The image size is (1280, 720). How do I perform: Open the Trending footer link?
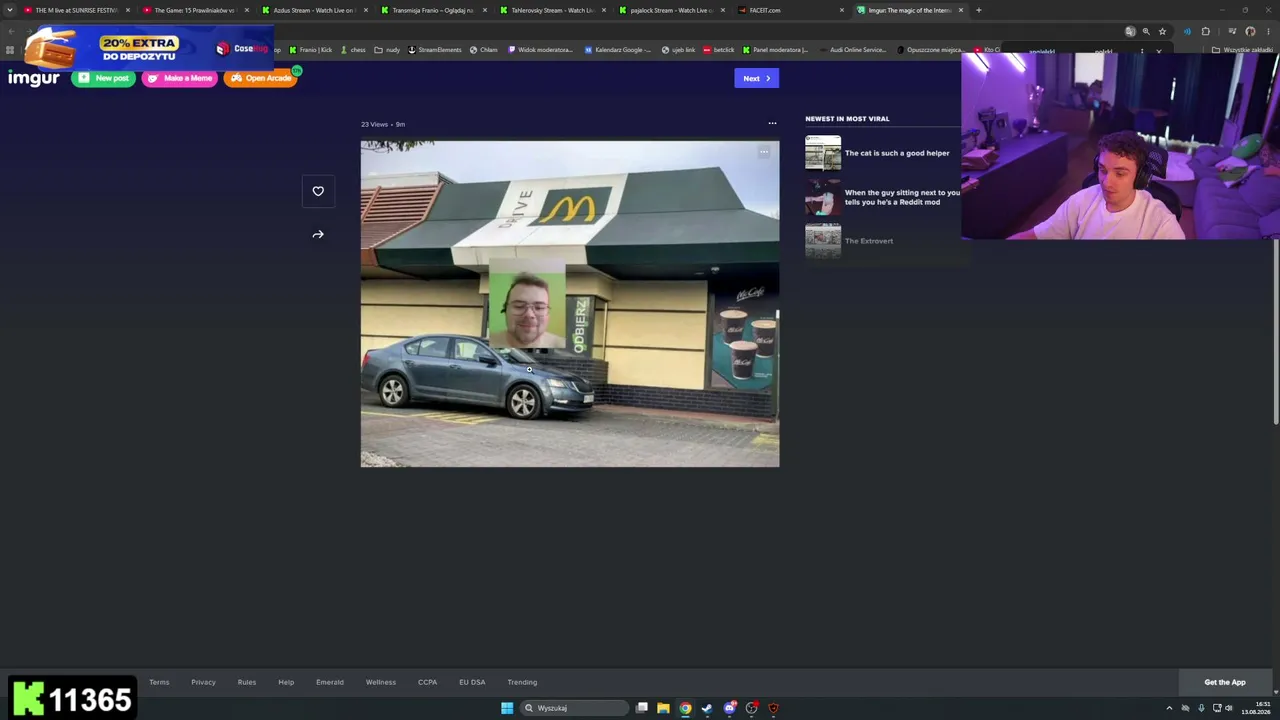(522, 682)
